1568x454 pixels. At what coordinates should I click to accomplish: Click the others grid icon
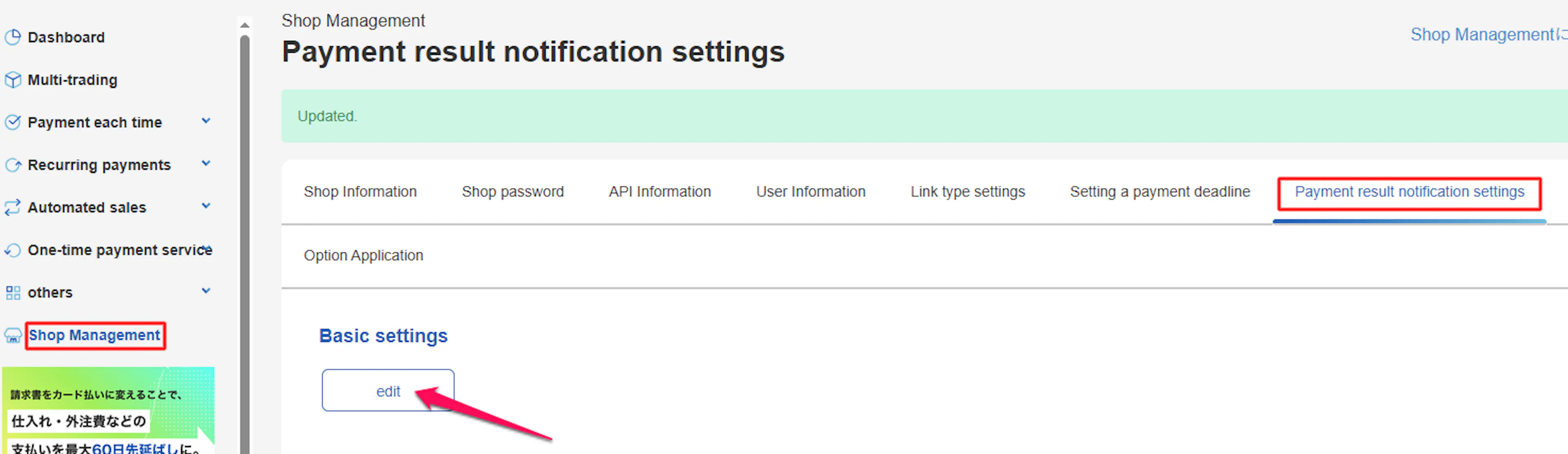click(x=13, y=293)
